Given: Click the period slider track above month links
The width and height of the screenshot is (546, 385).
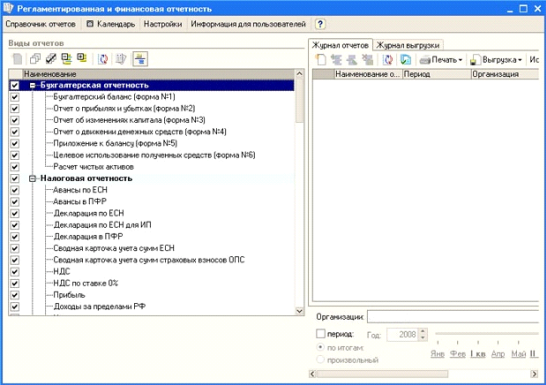Looking at the screenshot, I should point(487,333).
